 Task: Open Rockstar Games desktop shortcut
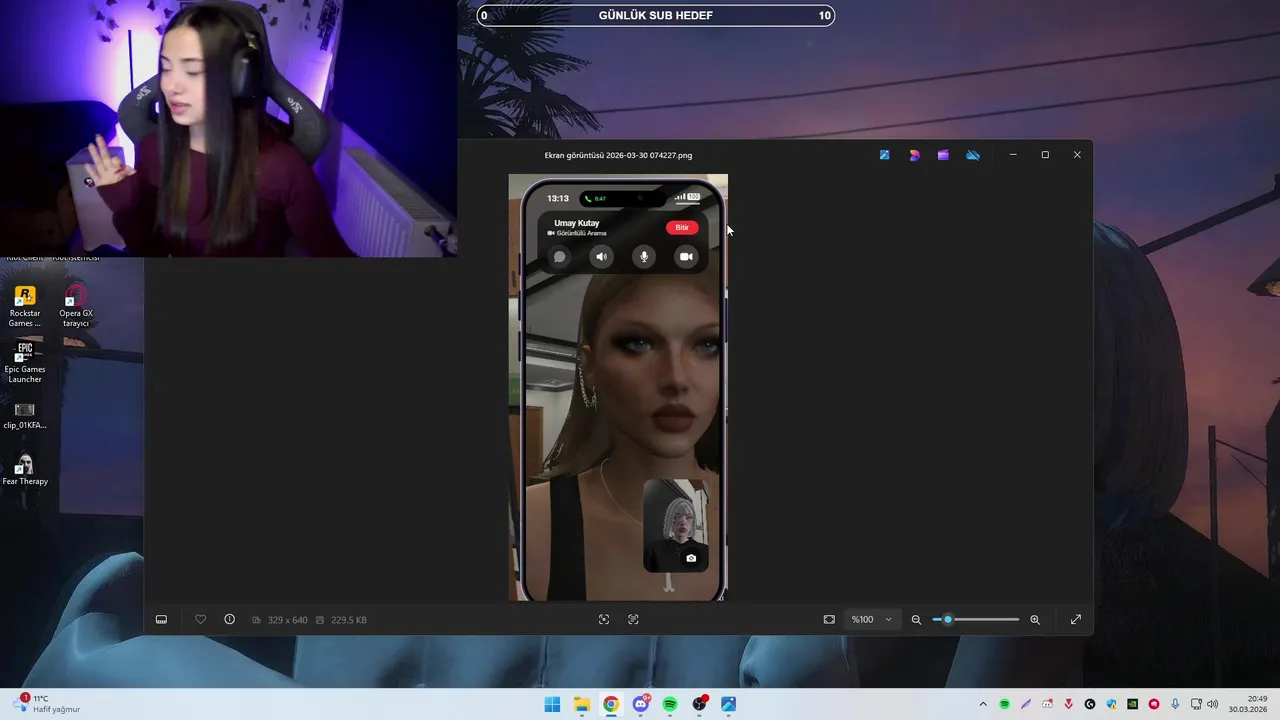click(x=25, y=306)
